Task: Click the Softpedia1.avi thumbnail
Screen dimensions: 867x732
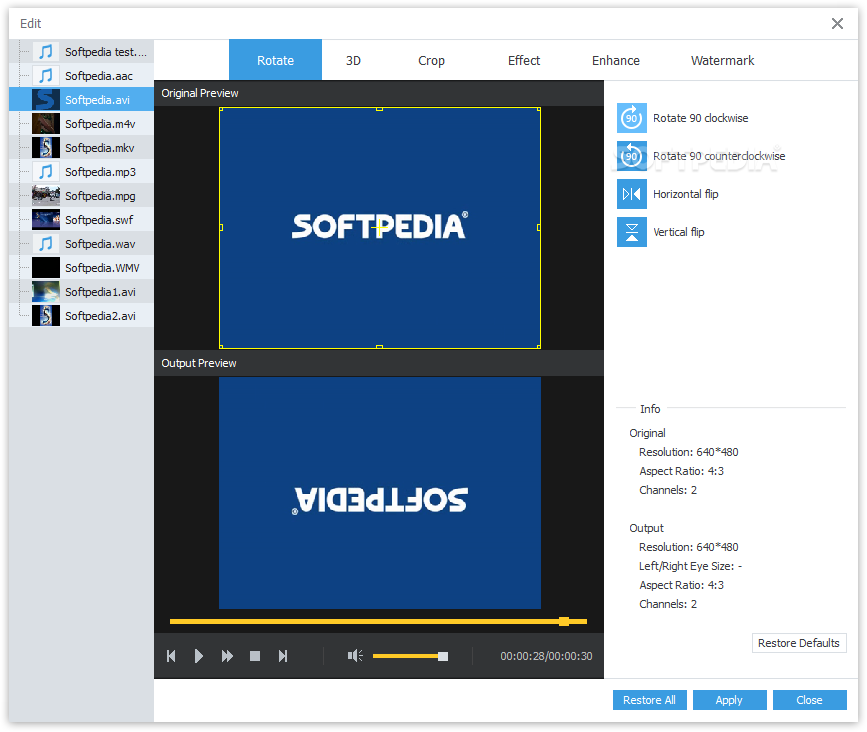Action: (x=46, y=291)
